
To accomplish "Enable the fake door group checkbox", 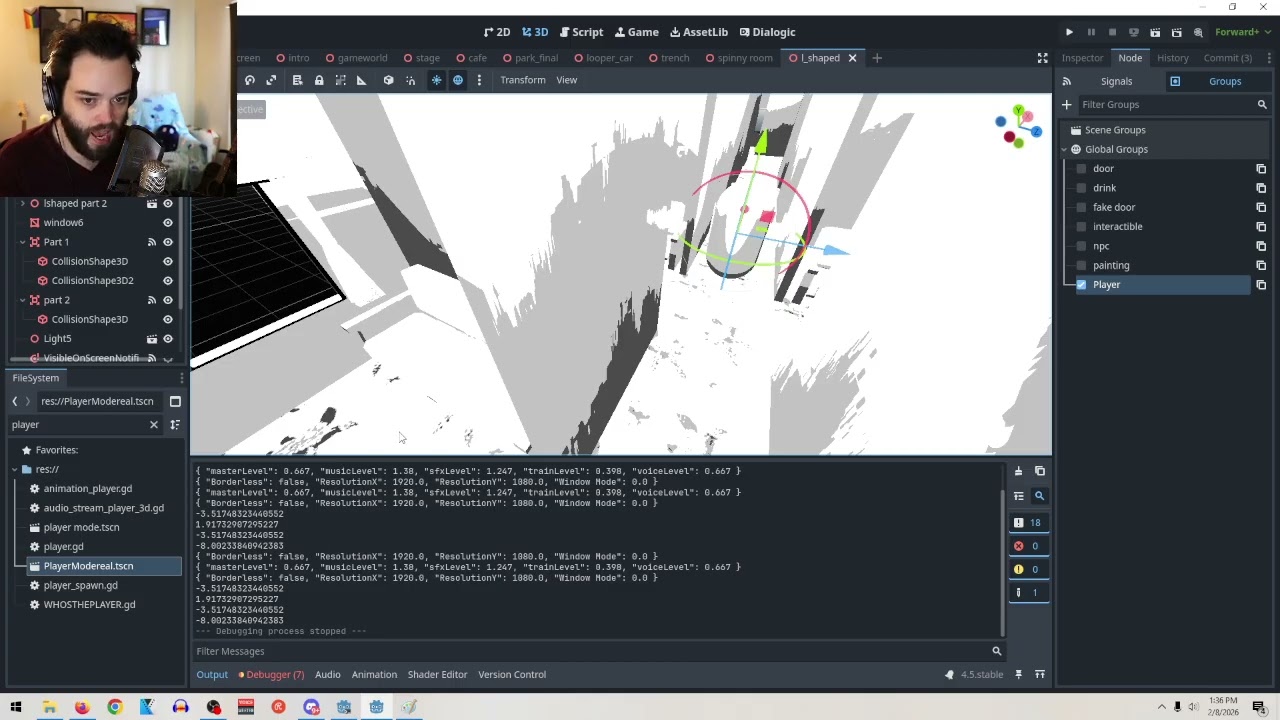I will click(1081, 207).
